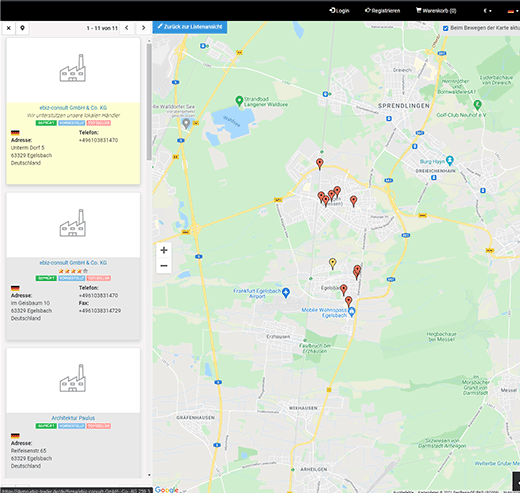Screen dimensions: 520x493
Task: Open the German flag language dropdown
Action: [x=513, y=11]
